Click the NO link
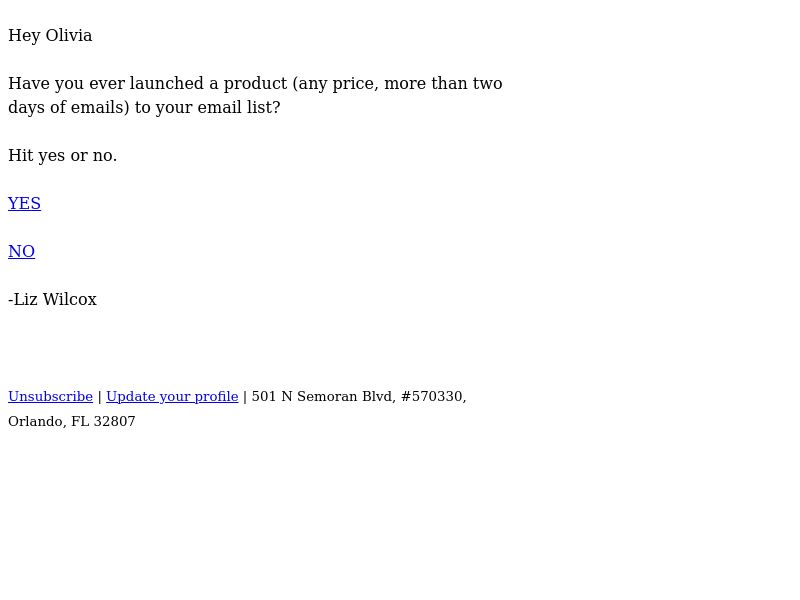The width and height of the screenshot is (800, 600). tap(21, 251)
